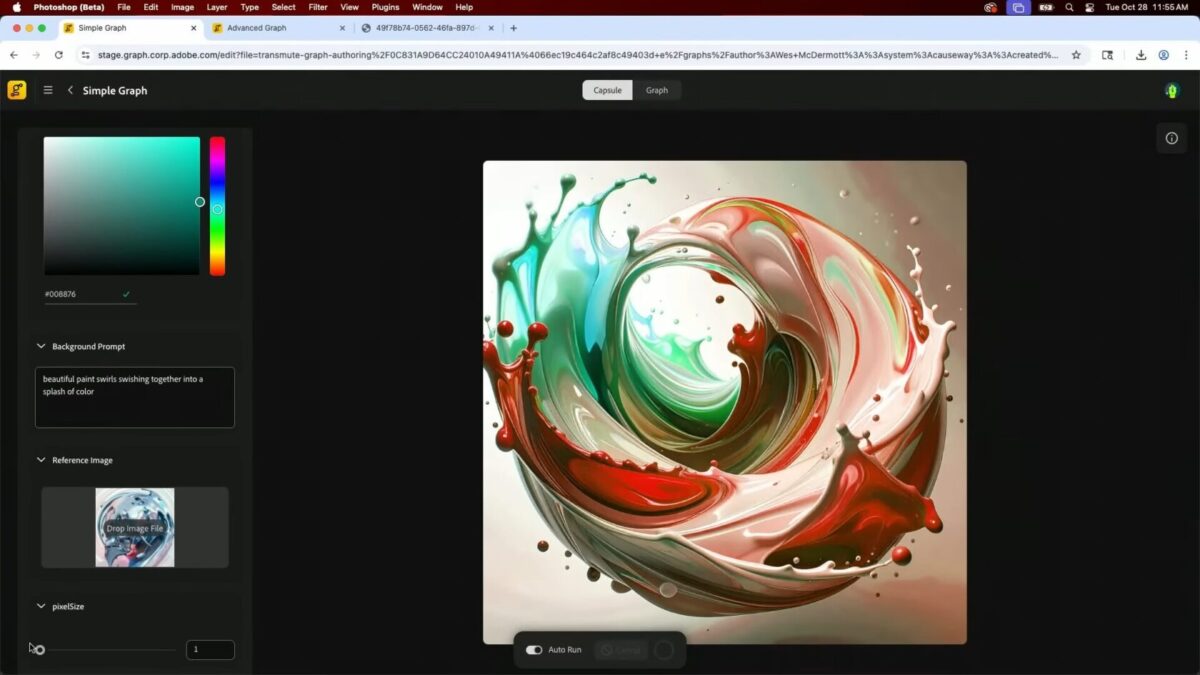Click the browser downloads icon
Viewport: 1200px width, 675px height.
pyautogui.click(x=1141, y=55)
